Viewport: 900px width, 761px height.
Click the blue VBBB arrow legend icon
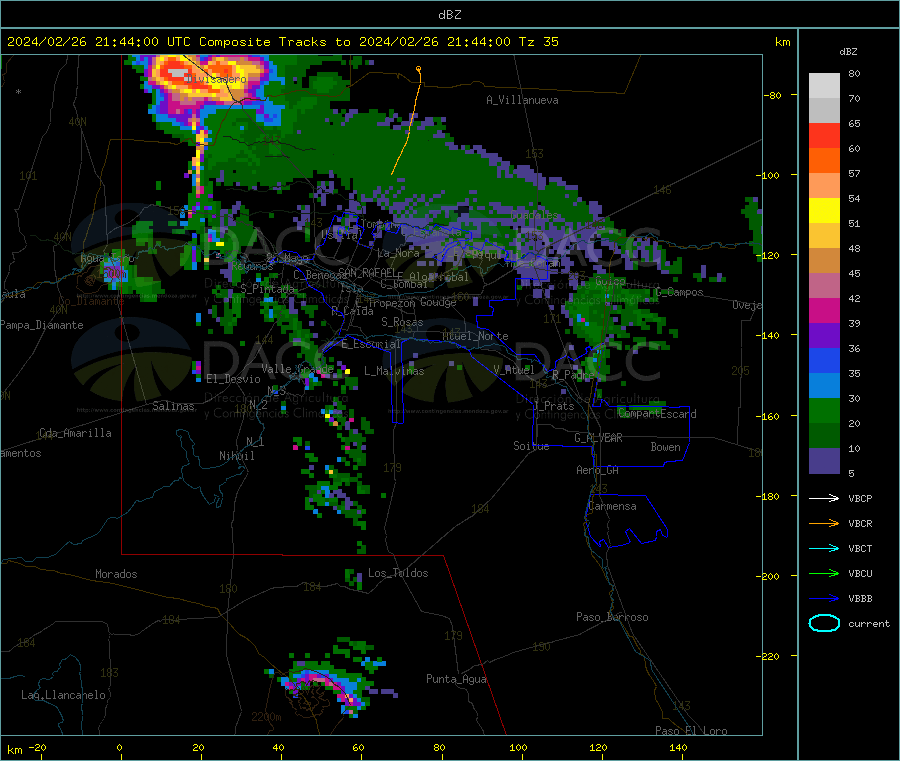pyautogui.click(x=824, y=599)
